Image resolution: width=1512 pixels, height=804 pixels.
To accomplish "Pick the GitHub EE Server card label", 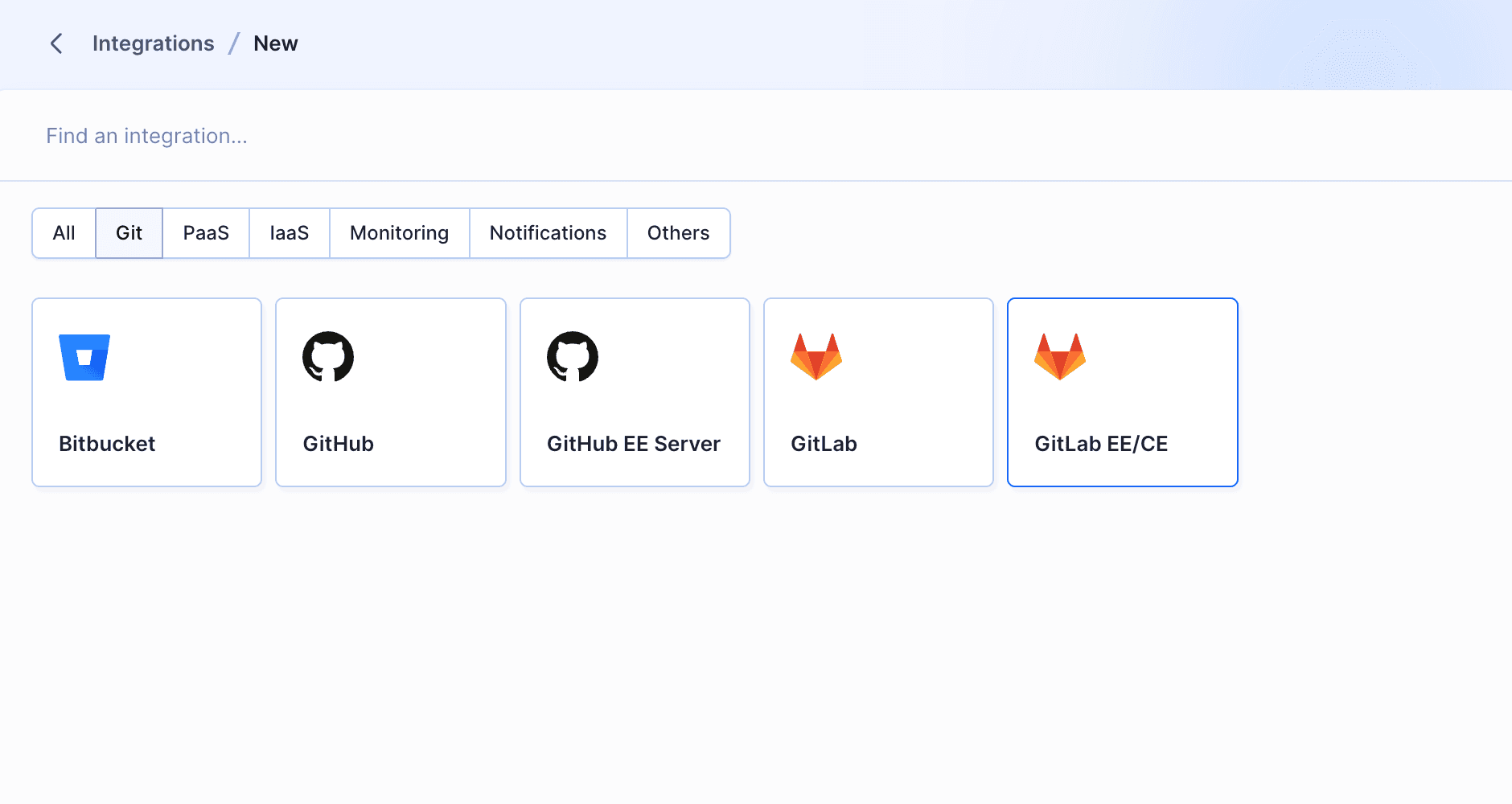I will click(x=634, y=444).
